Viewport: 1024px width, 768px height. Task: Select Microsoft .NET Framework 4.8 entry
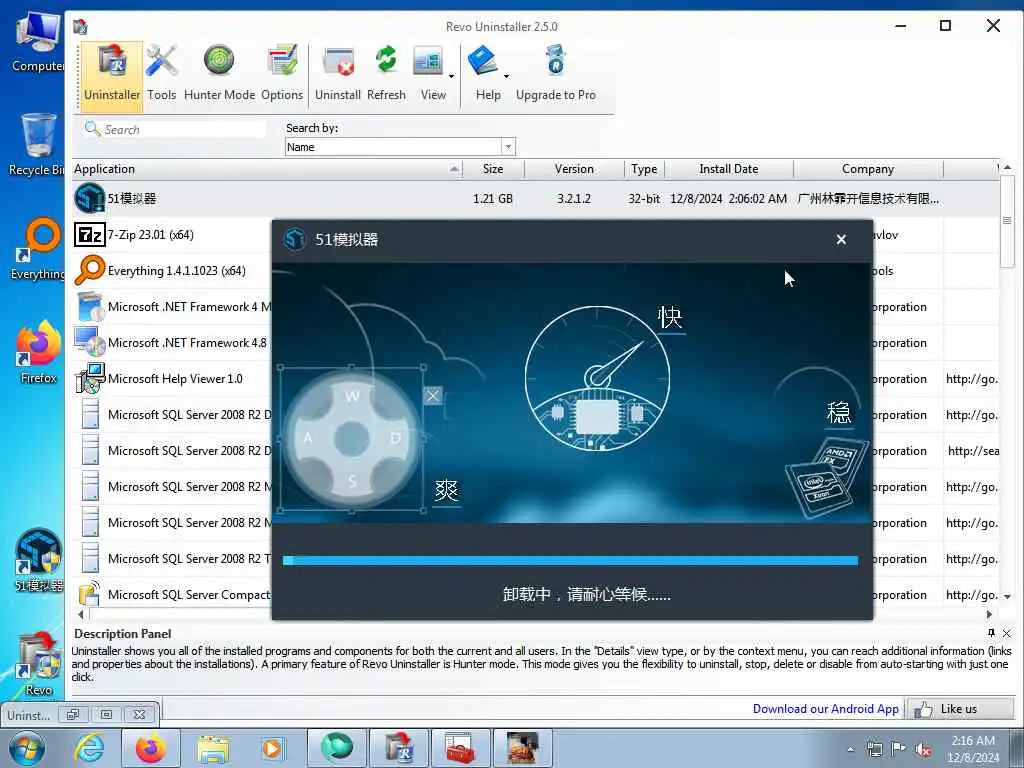pos(187,343)
